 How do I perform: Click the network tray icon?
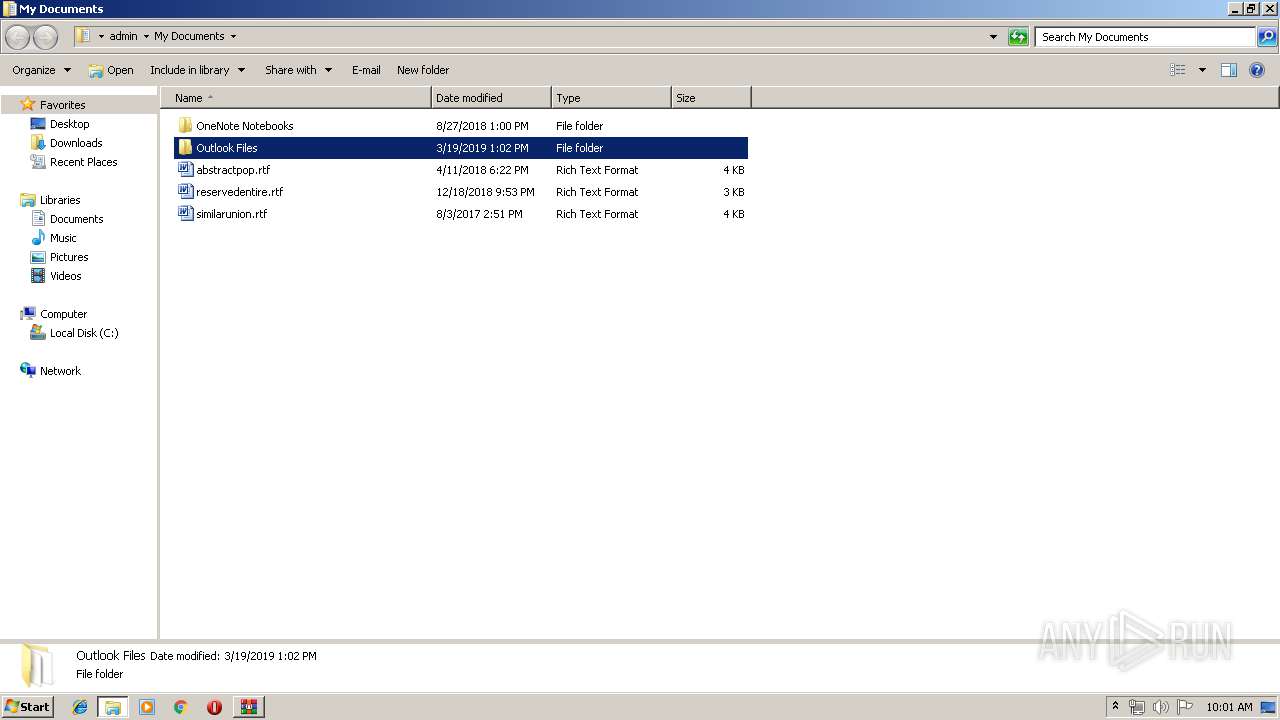1137,707
